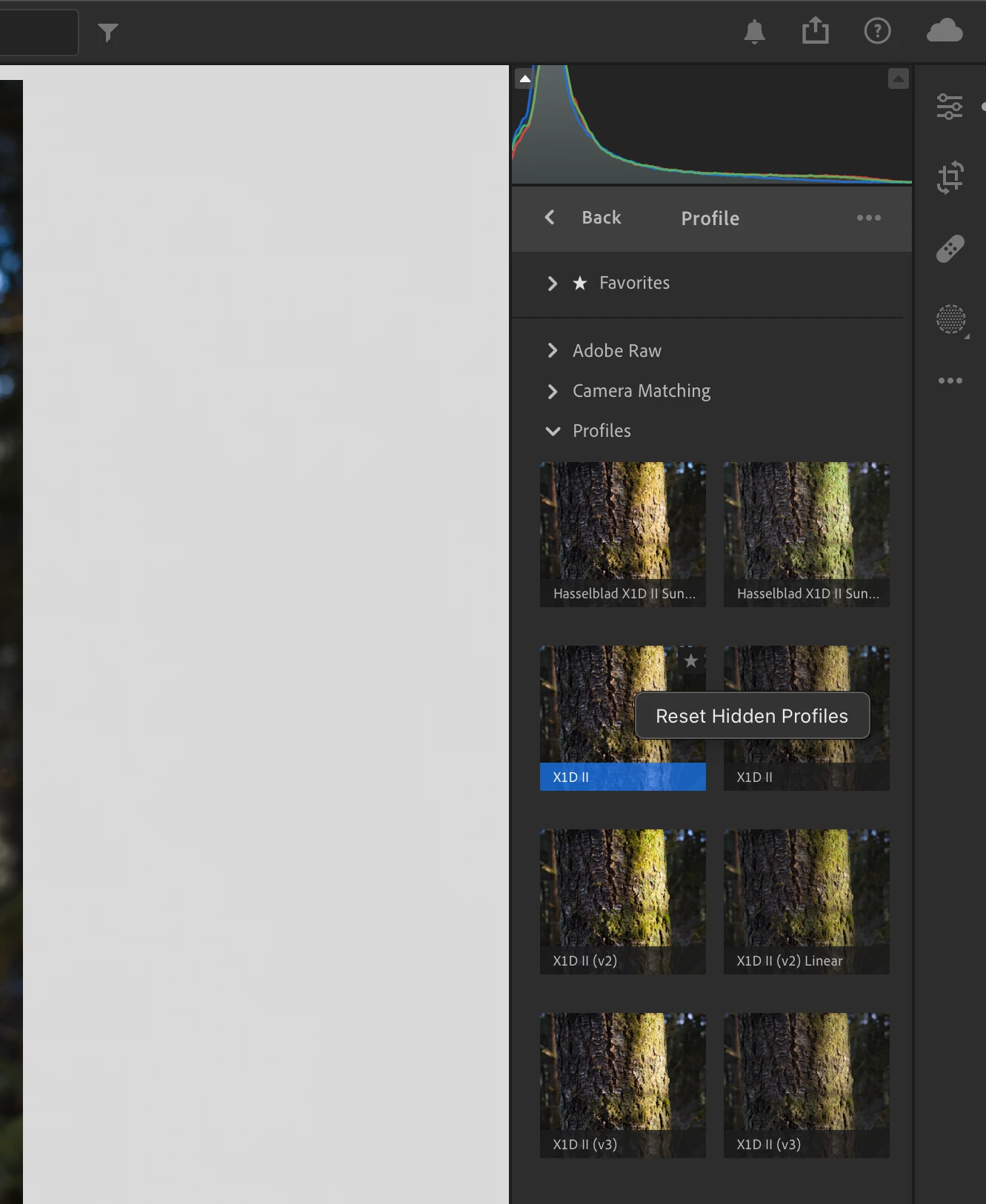Expand the Favorites group
Viewport: 986px width, 1204px height.
(552, 284)
